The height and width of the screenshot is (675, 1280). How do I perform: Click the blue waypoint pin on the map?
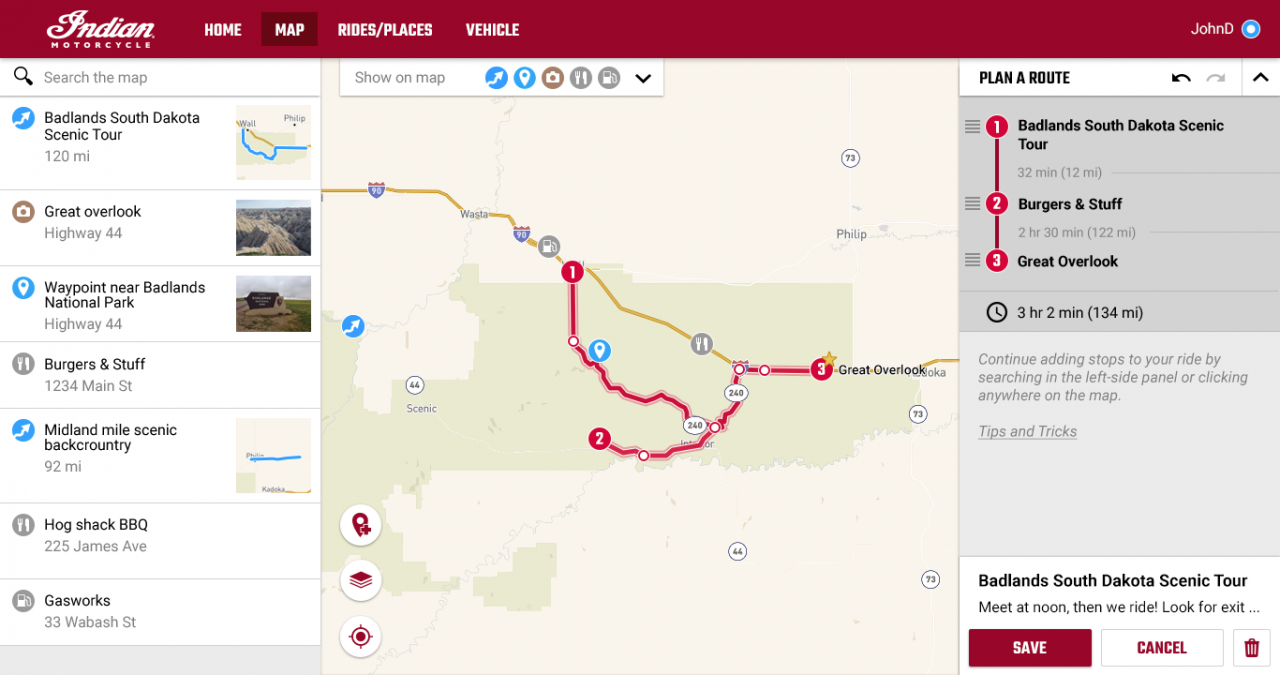pos(599,350)
